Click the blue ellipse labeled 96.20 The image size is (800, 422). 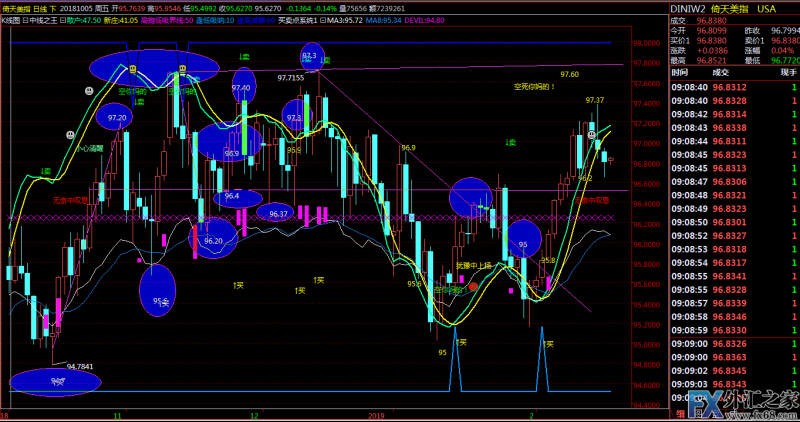[214, 241]
